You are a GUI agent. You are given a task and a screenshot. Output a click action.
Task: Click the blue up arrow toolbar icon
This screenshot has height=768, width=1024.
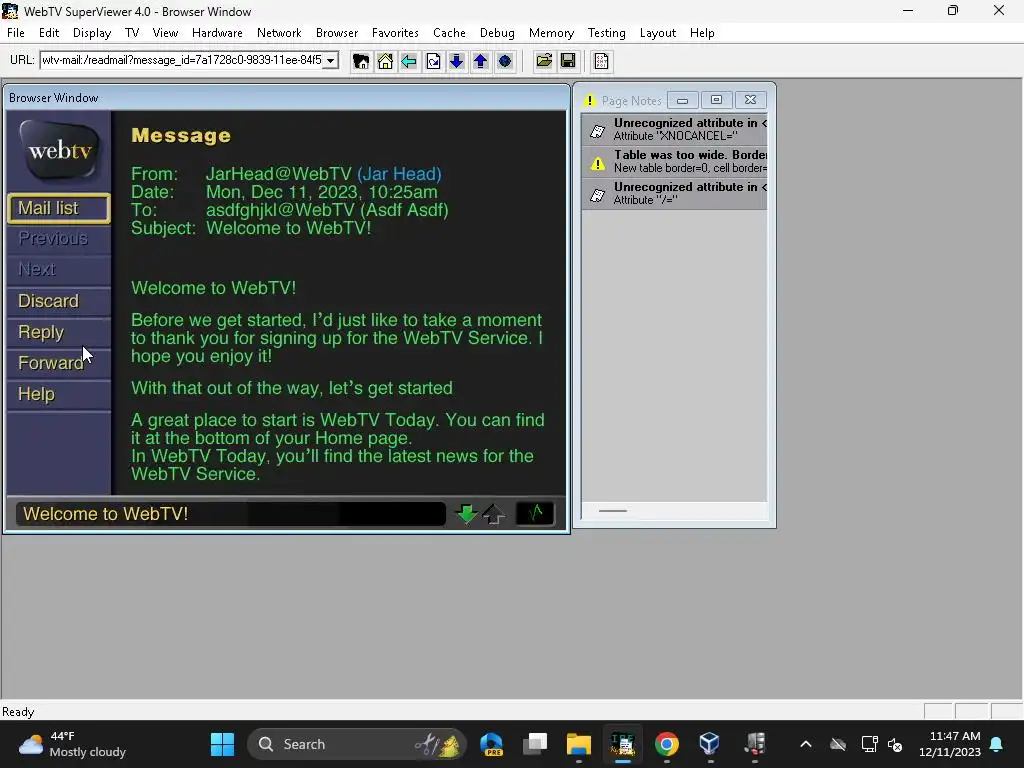pyautogui.click(x=481, y=61)
